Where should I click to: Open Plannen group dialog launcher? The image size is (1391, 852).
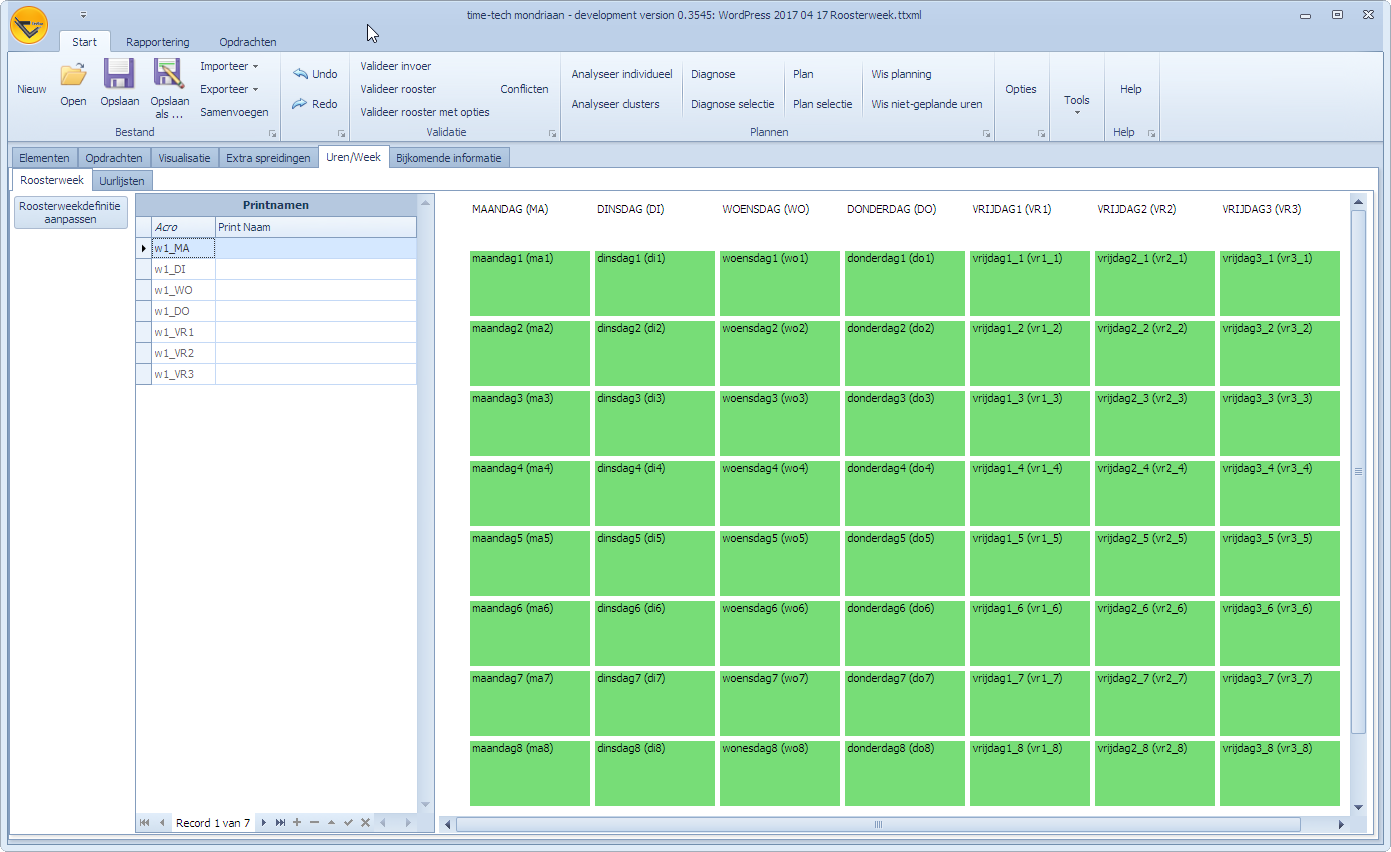986,133
